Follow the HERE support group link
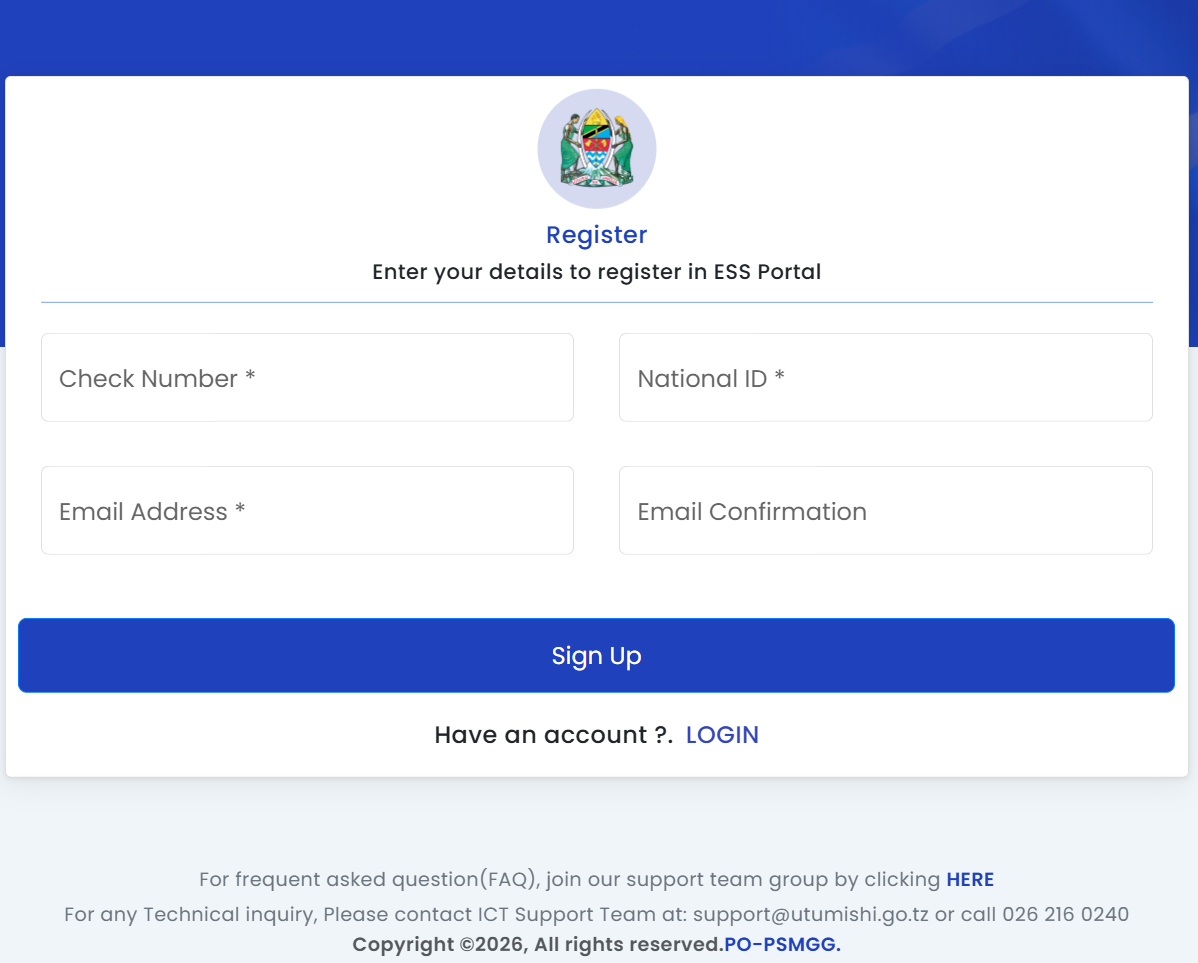The height and width of the screenshot is (963, 1198). point(970,880)
